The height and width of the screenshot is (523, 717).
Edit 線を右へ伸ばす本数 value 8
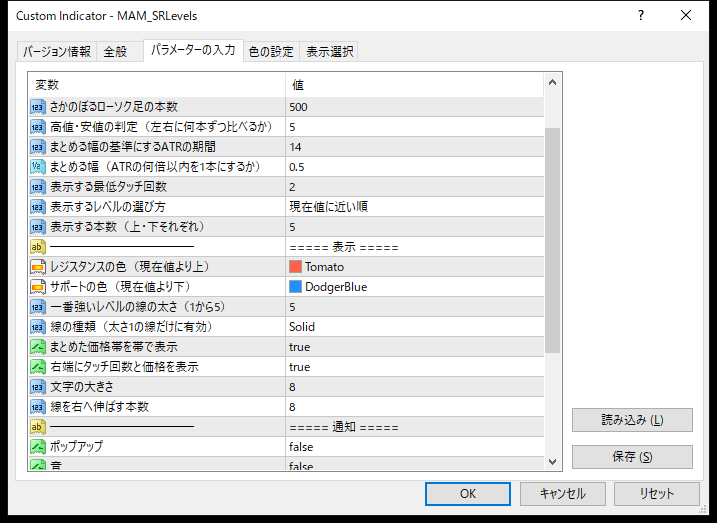coord(415,407)
